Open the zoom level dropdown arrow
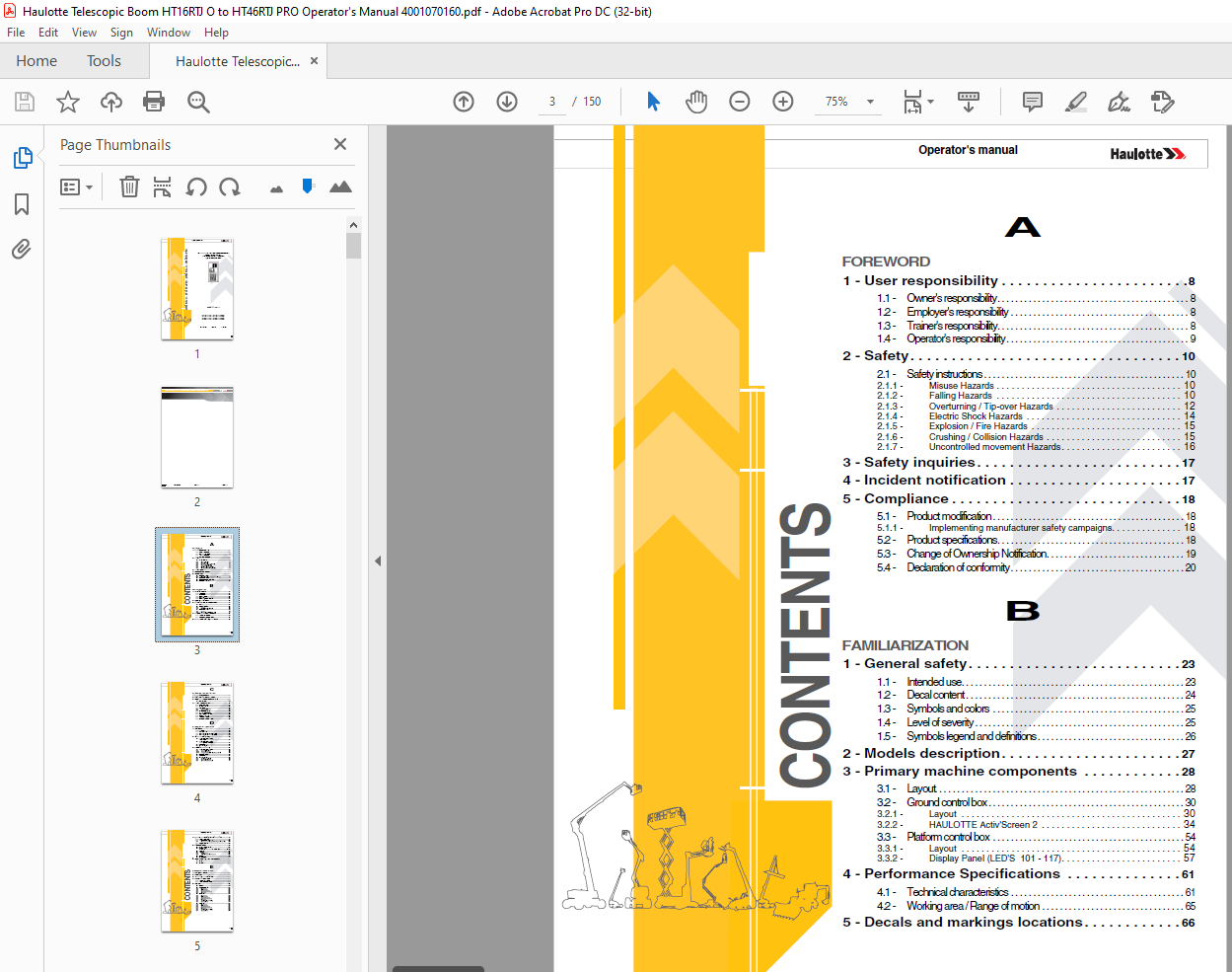 (x=870, y=102)
